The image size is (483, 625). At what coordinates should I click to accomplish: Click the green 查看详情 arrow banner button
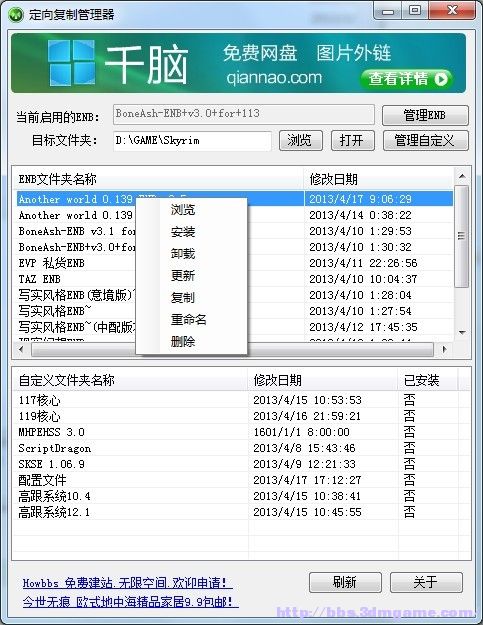(x=407, y=79)
